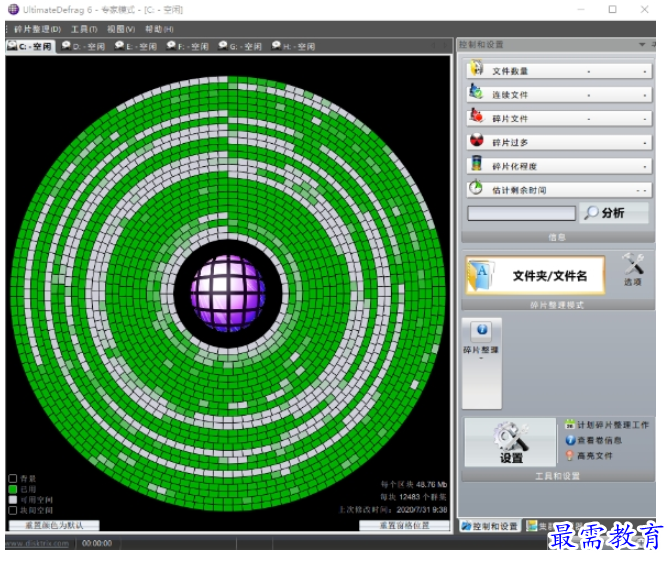Click the 连续文件 contiguous files icon
The height and width of the screenshot is (568, 672).
(x=476, y=92)
